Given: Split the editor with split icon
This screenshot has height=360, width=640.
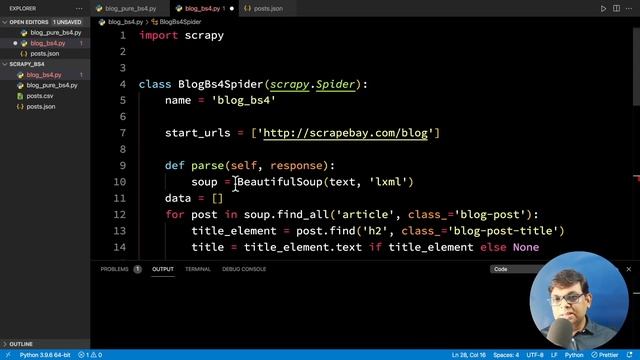Looking at the screenshot, I should pos(616,9).
